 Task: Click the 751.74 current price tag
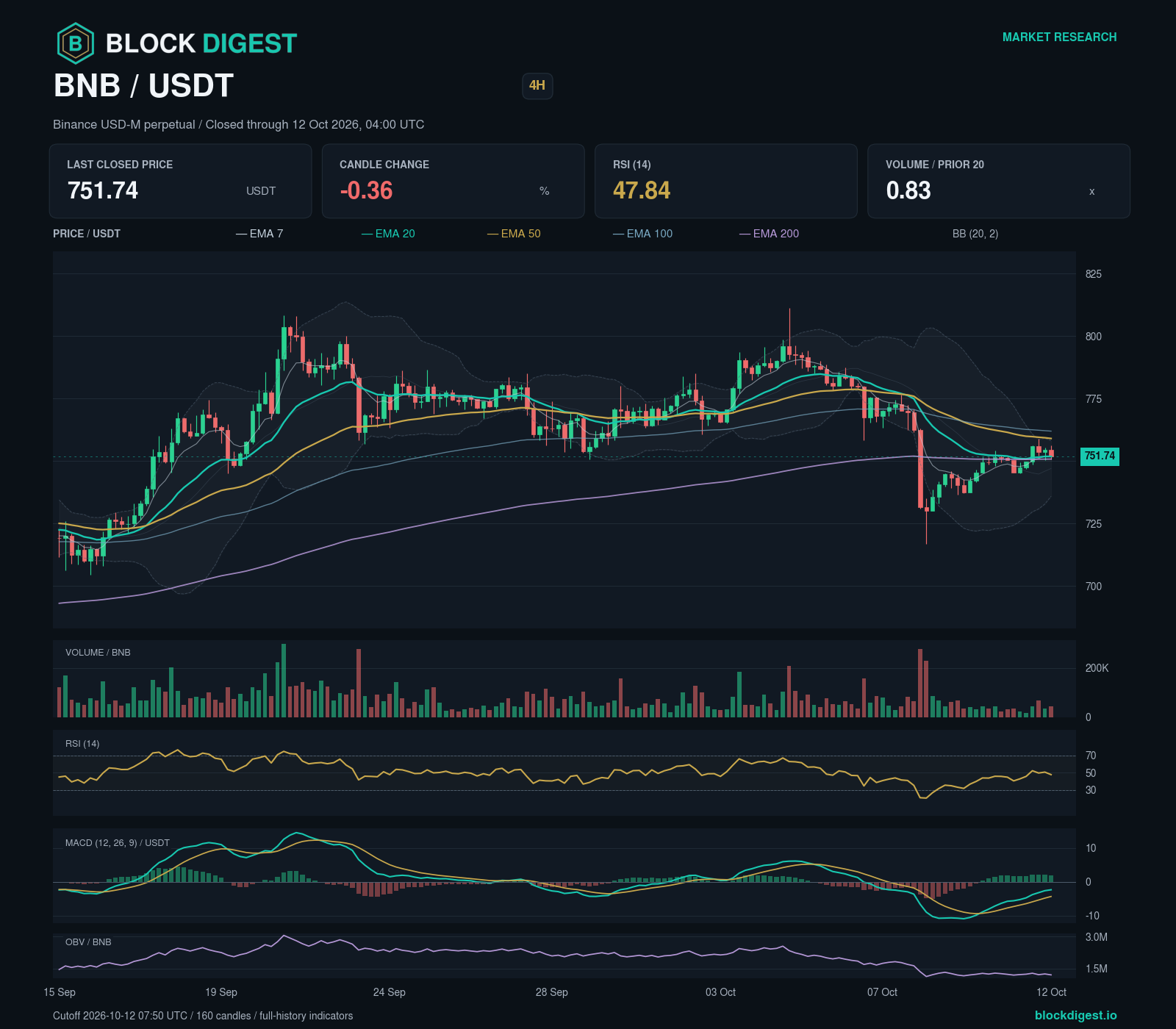(x=1100, y=456)
